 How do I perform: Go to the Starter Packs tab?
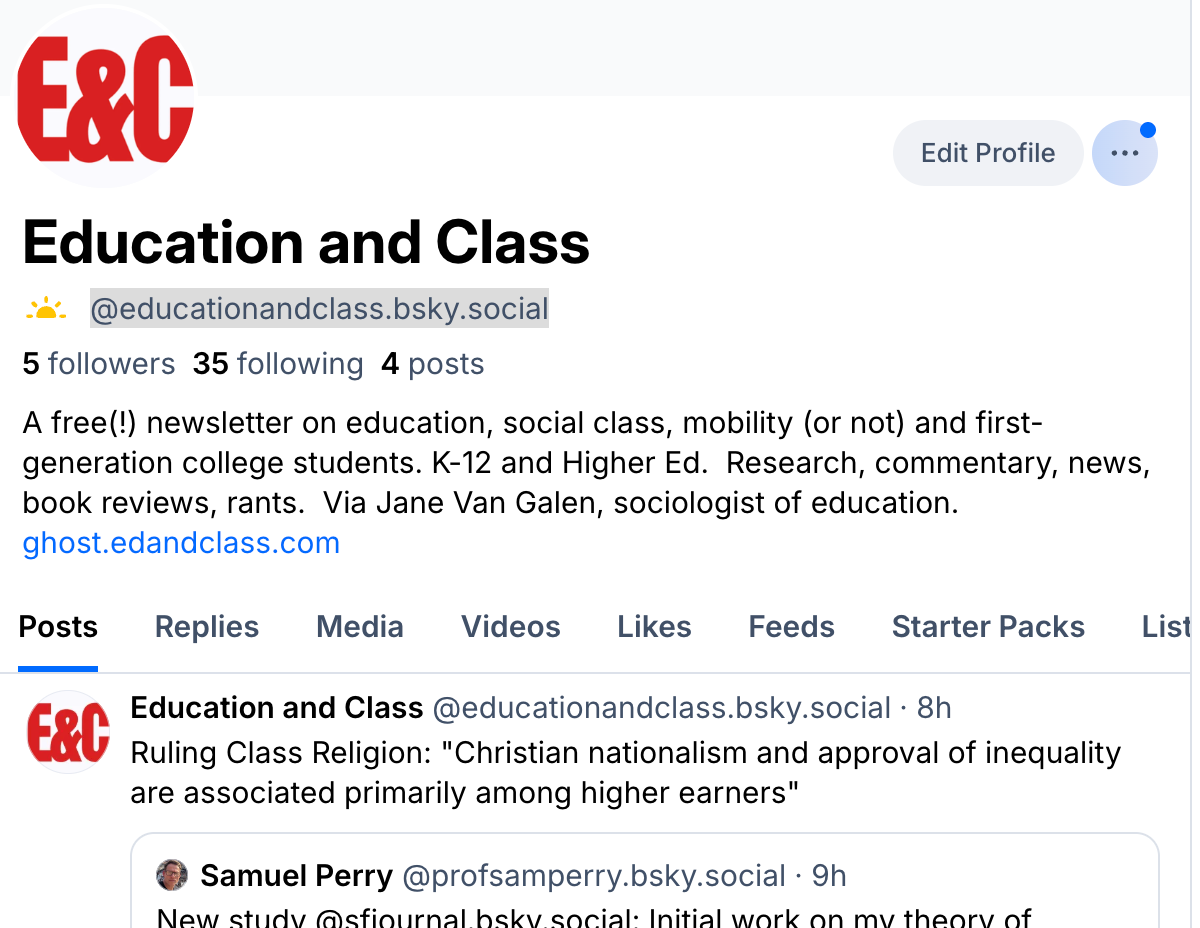pos(988,627)
